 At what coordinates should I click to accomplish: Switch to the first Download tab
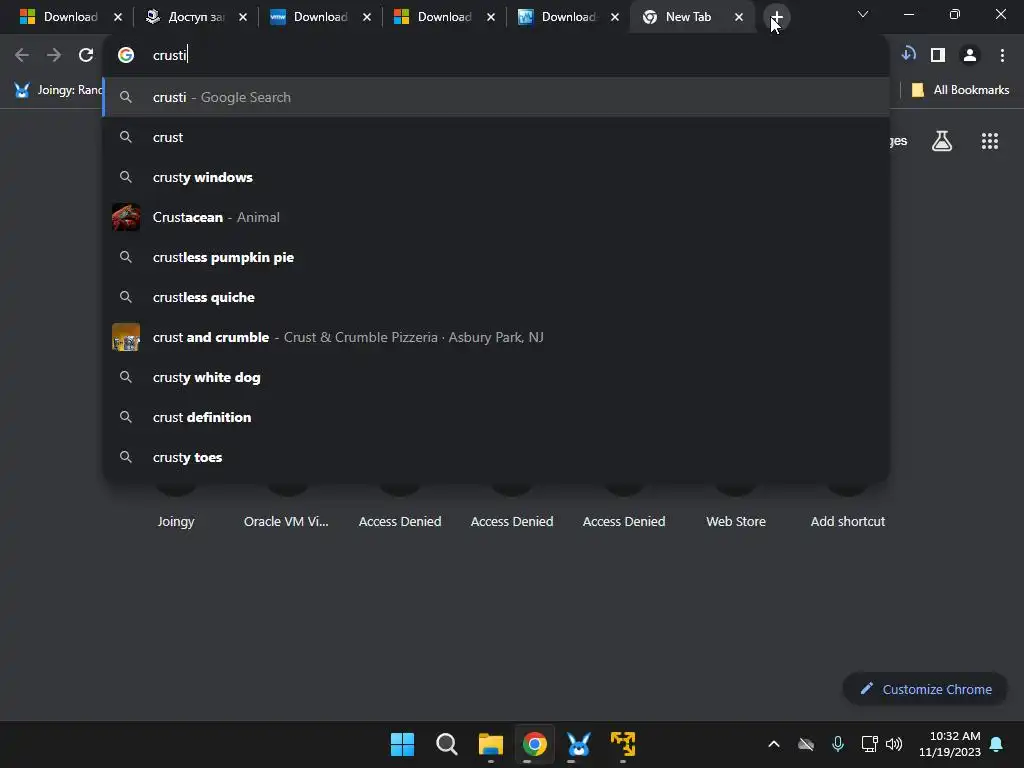click(71, 17)
